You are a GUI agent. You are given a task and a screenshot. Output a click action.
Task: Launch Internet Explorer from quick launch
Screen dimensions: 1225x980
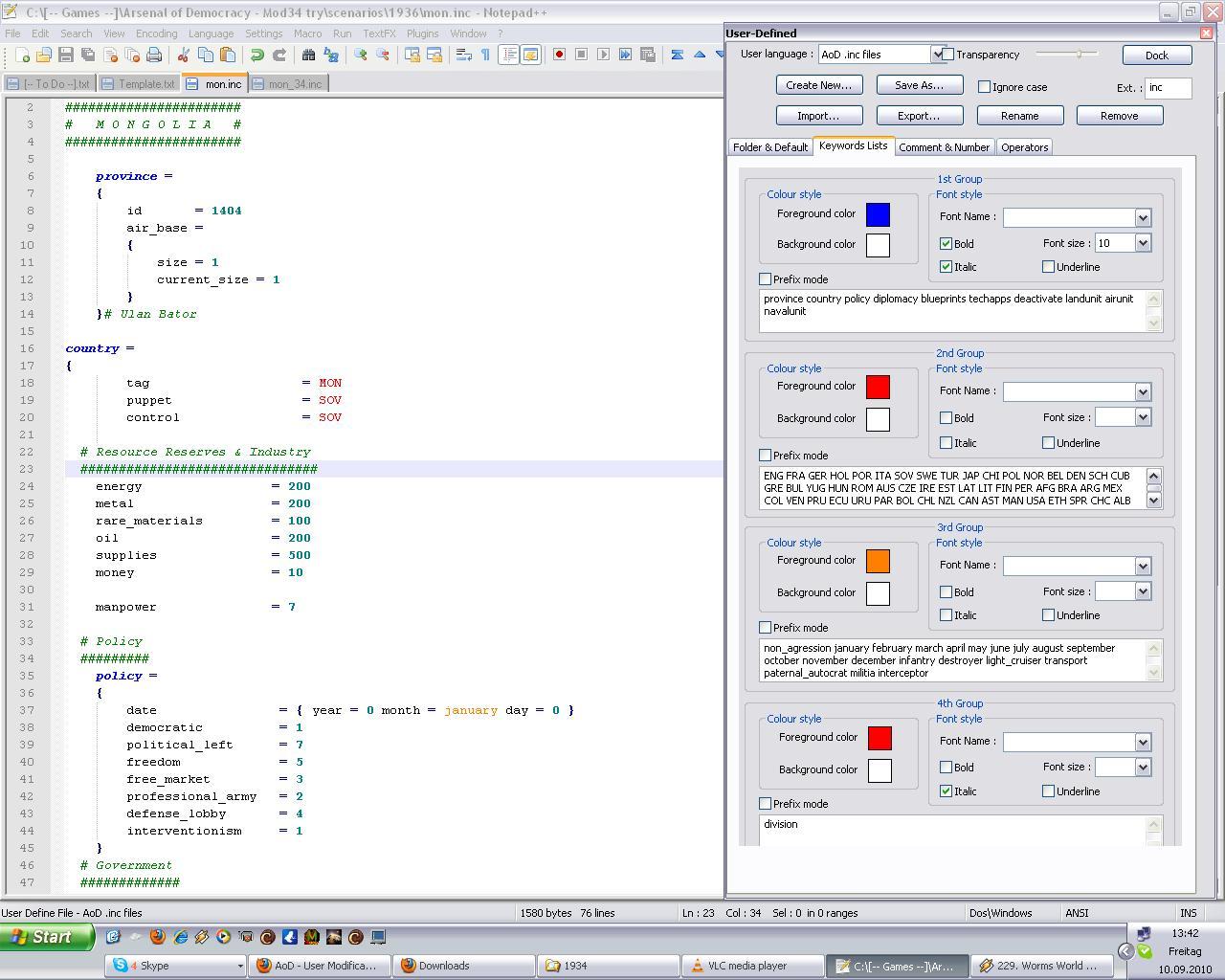click(x=180, y=937)
